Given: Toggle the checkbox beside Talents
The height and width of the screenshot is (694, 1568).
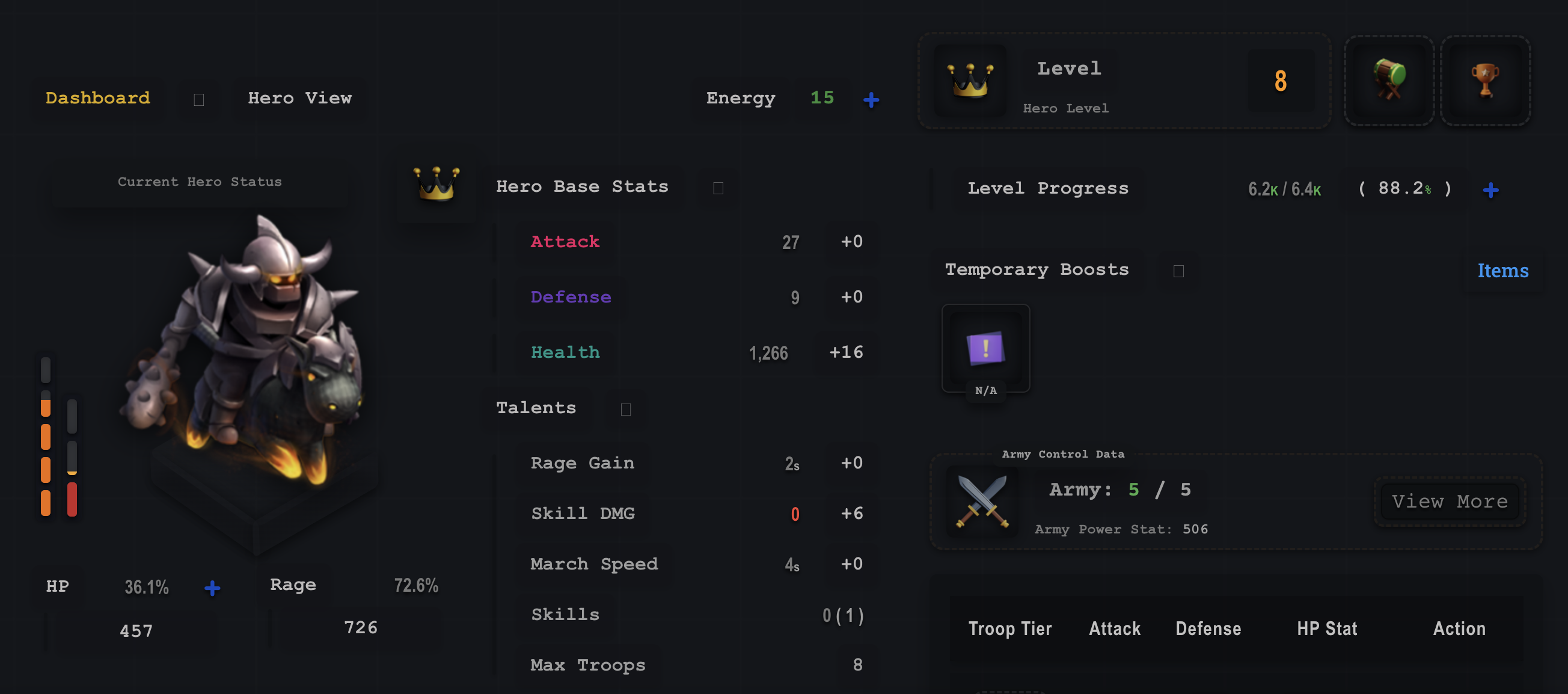Looking at the screenshot, I should 625,409.
